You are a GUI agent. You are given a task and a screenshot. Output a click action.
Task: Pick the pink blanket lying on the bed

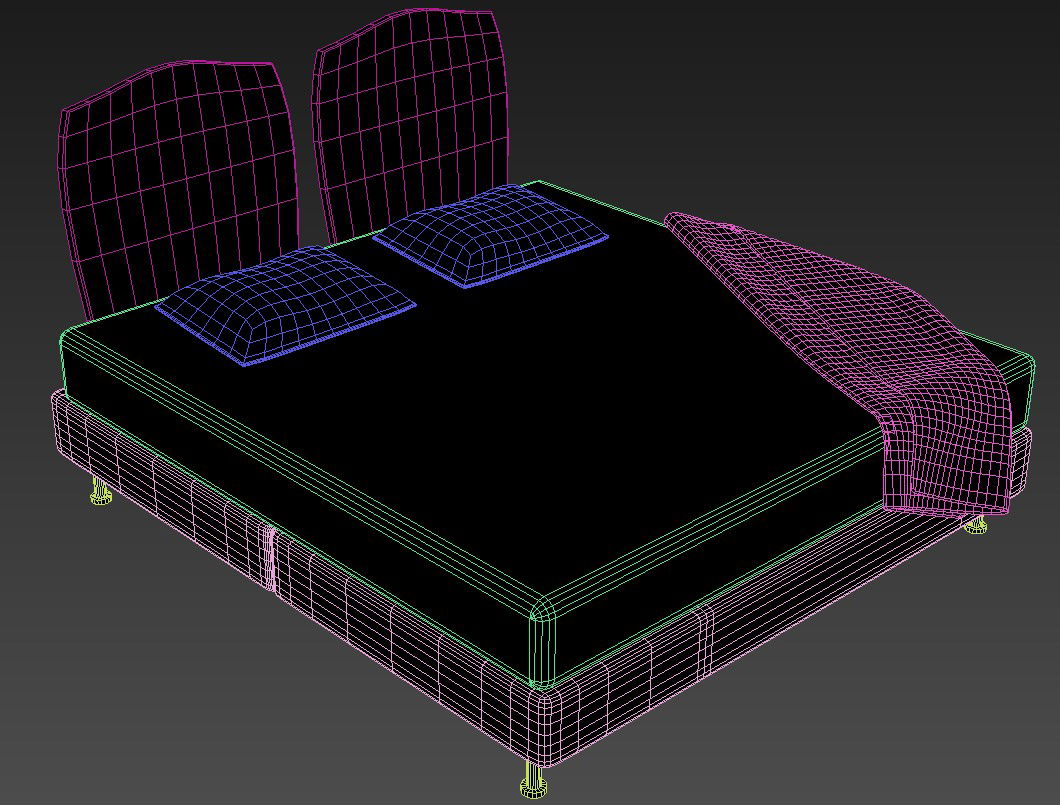coord(820,300)
